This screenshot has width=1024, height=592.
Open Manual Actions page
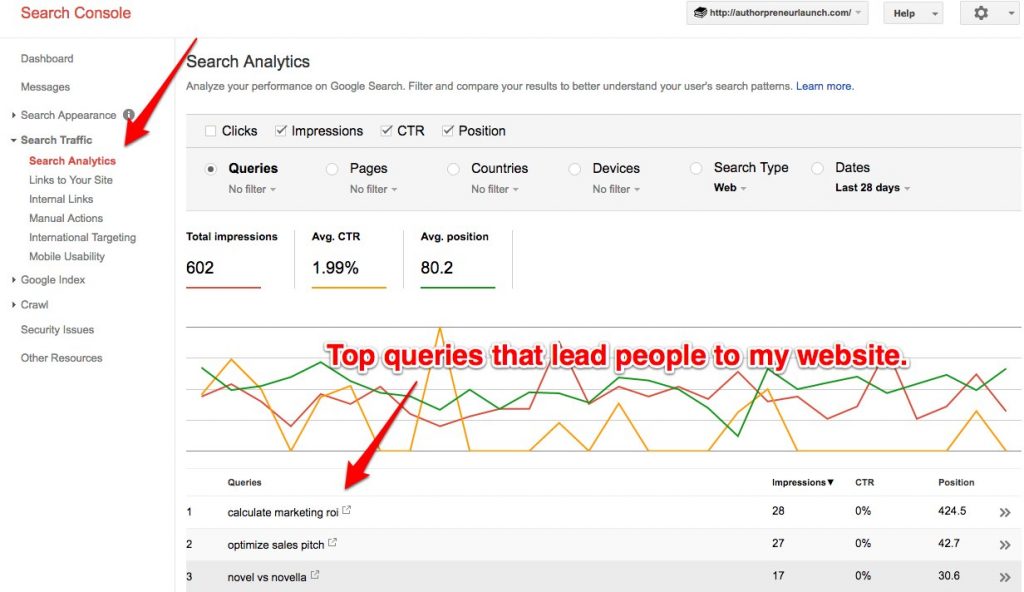[66, 218]
